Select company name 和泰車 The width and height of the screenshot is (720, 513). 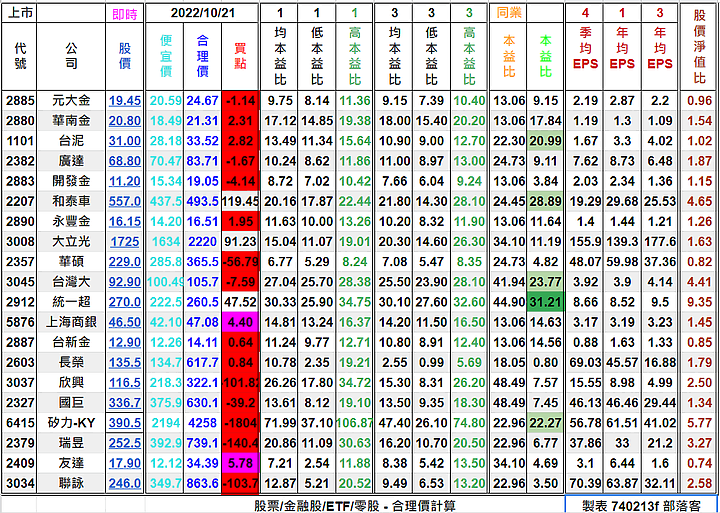[x=71, y=201]
